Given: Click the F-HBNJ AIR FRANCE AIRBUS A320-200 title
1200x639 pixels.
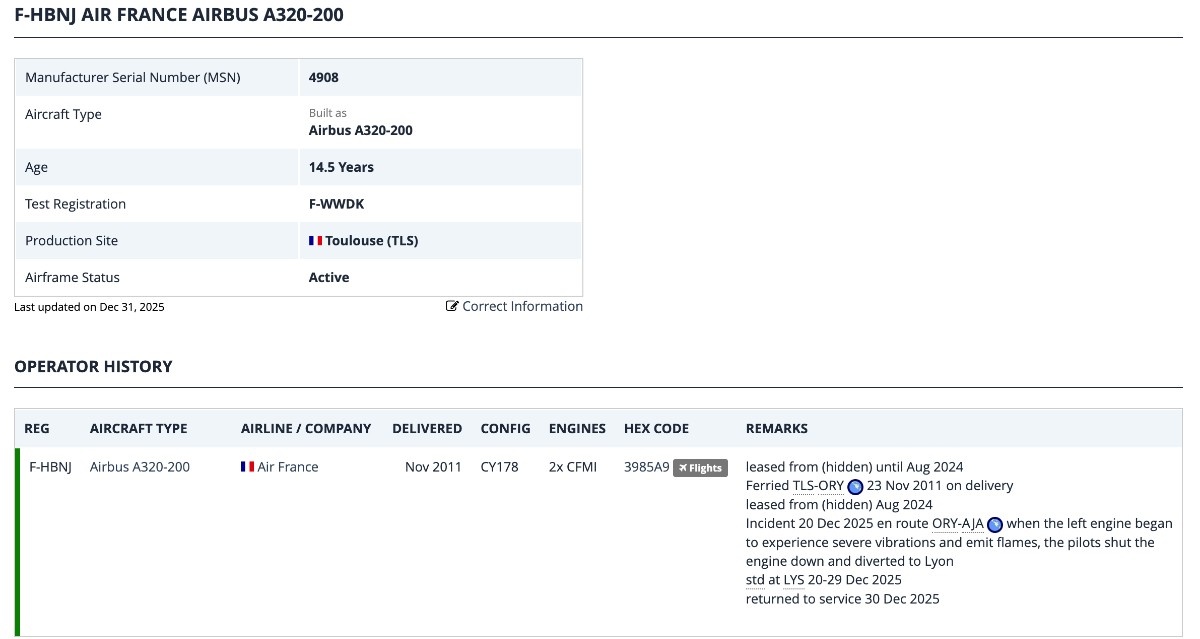Looking at the screenshot, I should (x=179, y=16).
